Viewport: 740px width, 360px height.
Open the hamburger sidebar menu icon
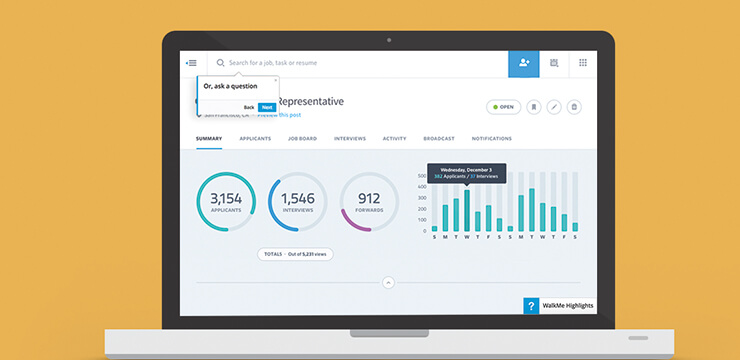(x=192, y=63)
